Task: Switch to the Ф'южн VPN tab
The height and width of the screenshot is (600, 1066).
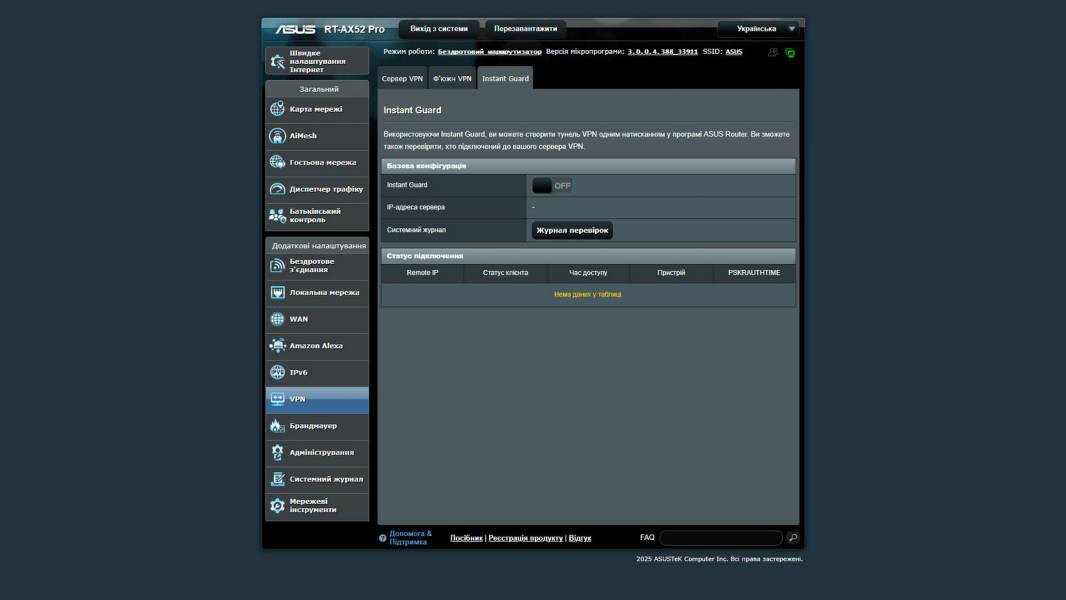Action: 452,78
